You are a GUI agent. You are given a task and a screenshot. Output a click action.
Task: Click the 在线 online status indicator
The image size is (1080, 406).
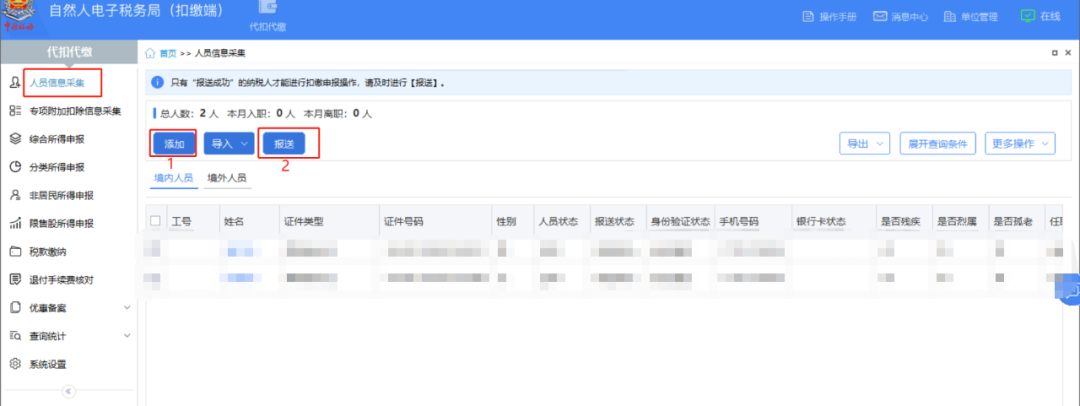pos(1040,17)
